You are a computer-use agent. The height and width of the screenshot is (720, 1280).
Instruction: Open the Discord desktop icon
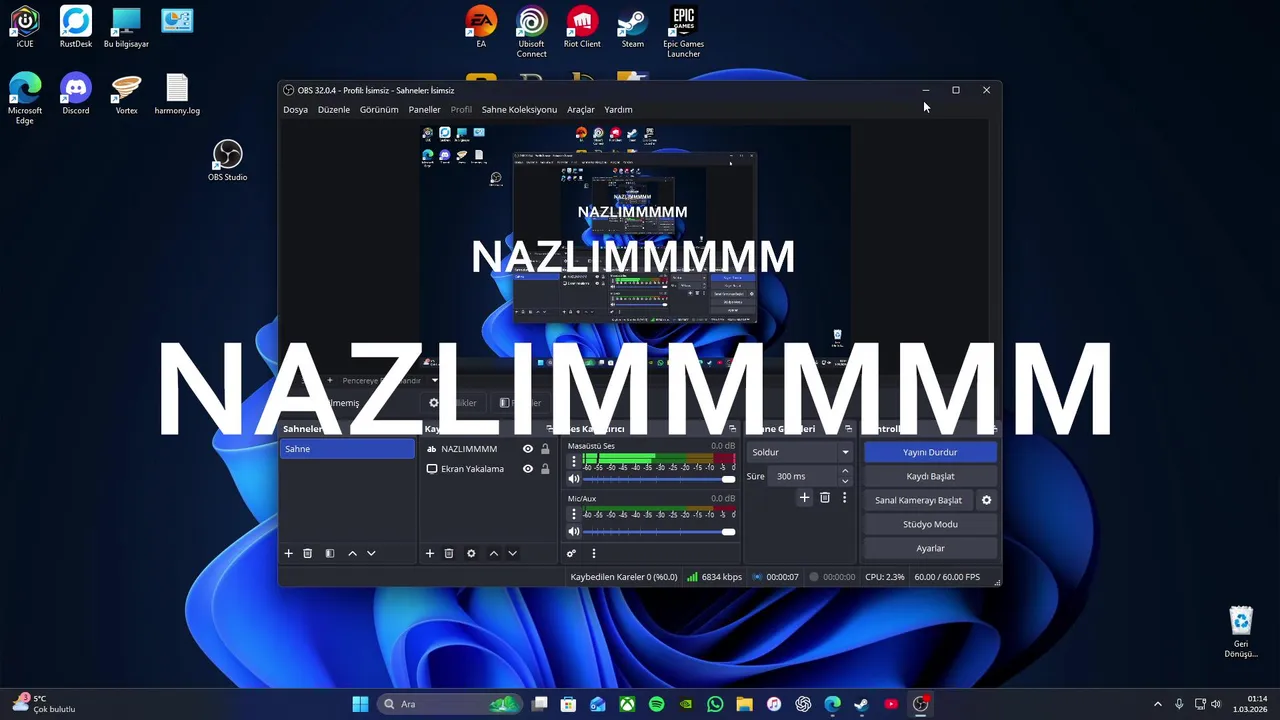click(x=76, y=94)
